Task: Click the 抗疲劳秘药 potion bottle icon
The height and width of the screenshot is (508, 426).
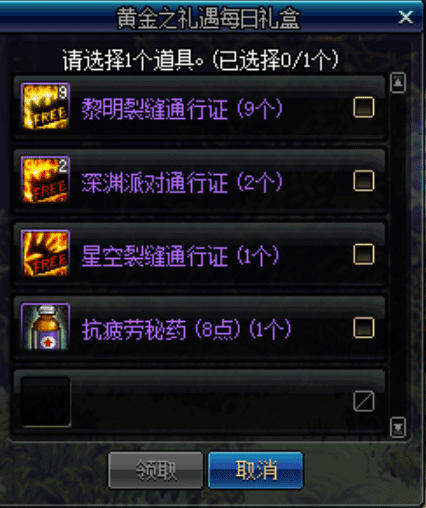Action: tap(45, 327)
